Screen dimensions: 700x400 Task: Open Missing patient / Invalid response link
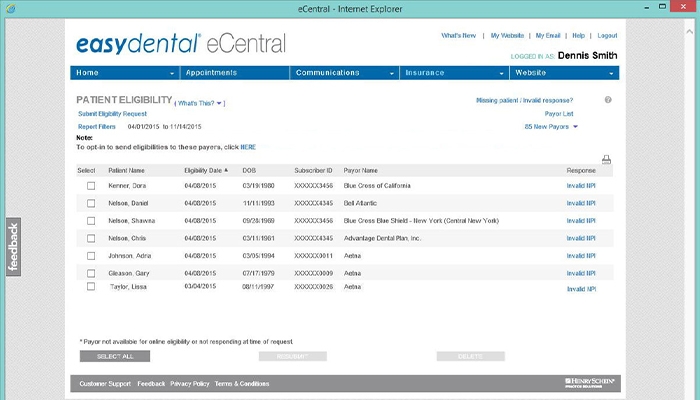(x=524, y=100)
